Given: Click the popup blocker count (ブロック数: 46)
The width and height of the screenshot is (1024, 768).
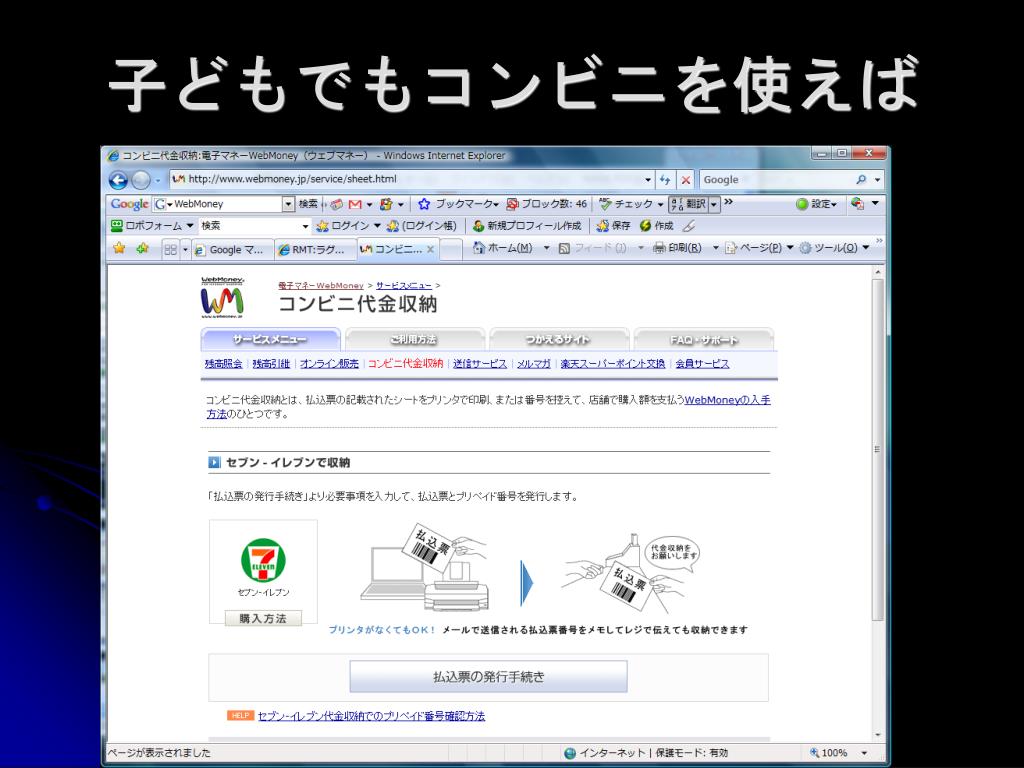Looking at the screenshot, I should (x=547, y=204).
